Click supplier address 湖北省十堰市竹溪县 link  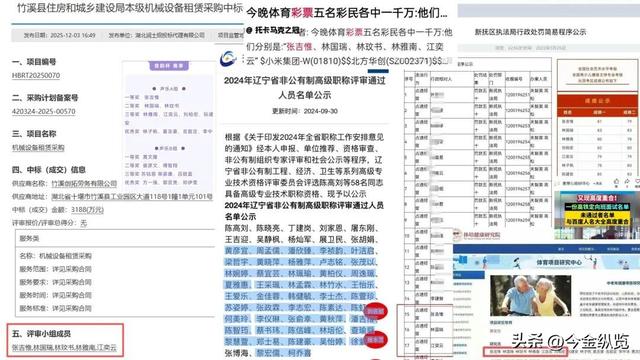(132, 197)
